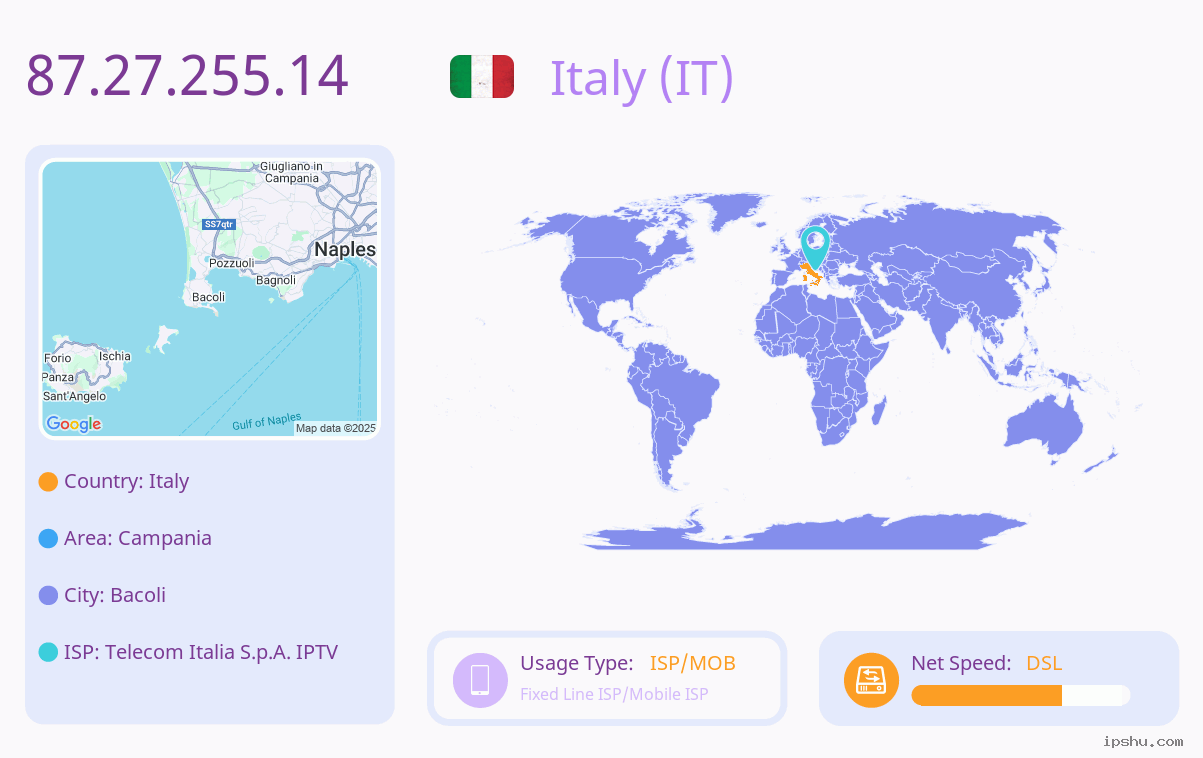Click the teal dot beside ISP Telecom Italia
The width and height of the screenshot is (1203, 758).
(48, 653)
